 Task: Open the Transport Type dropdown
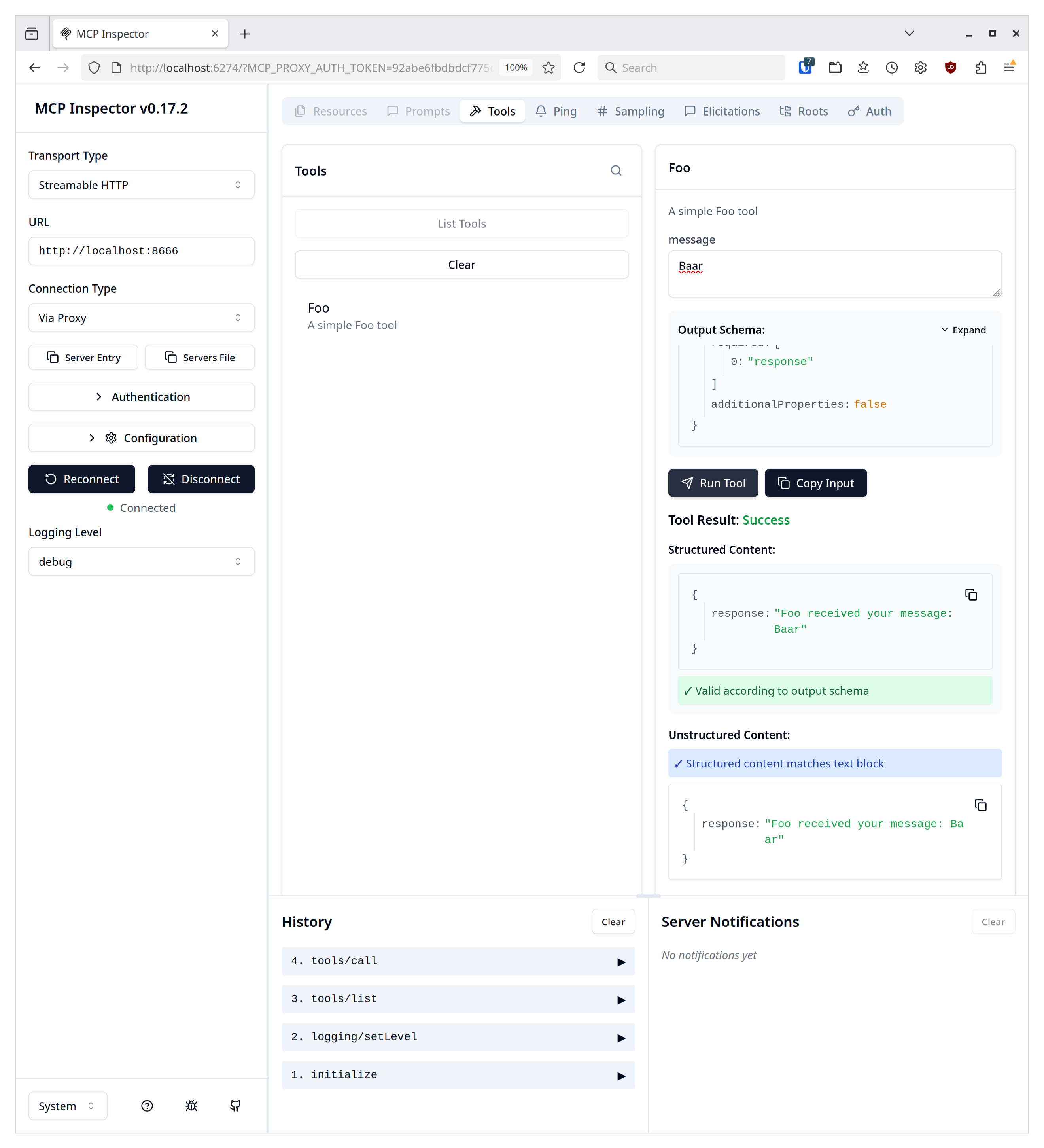click(x=141, y=185)
